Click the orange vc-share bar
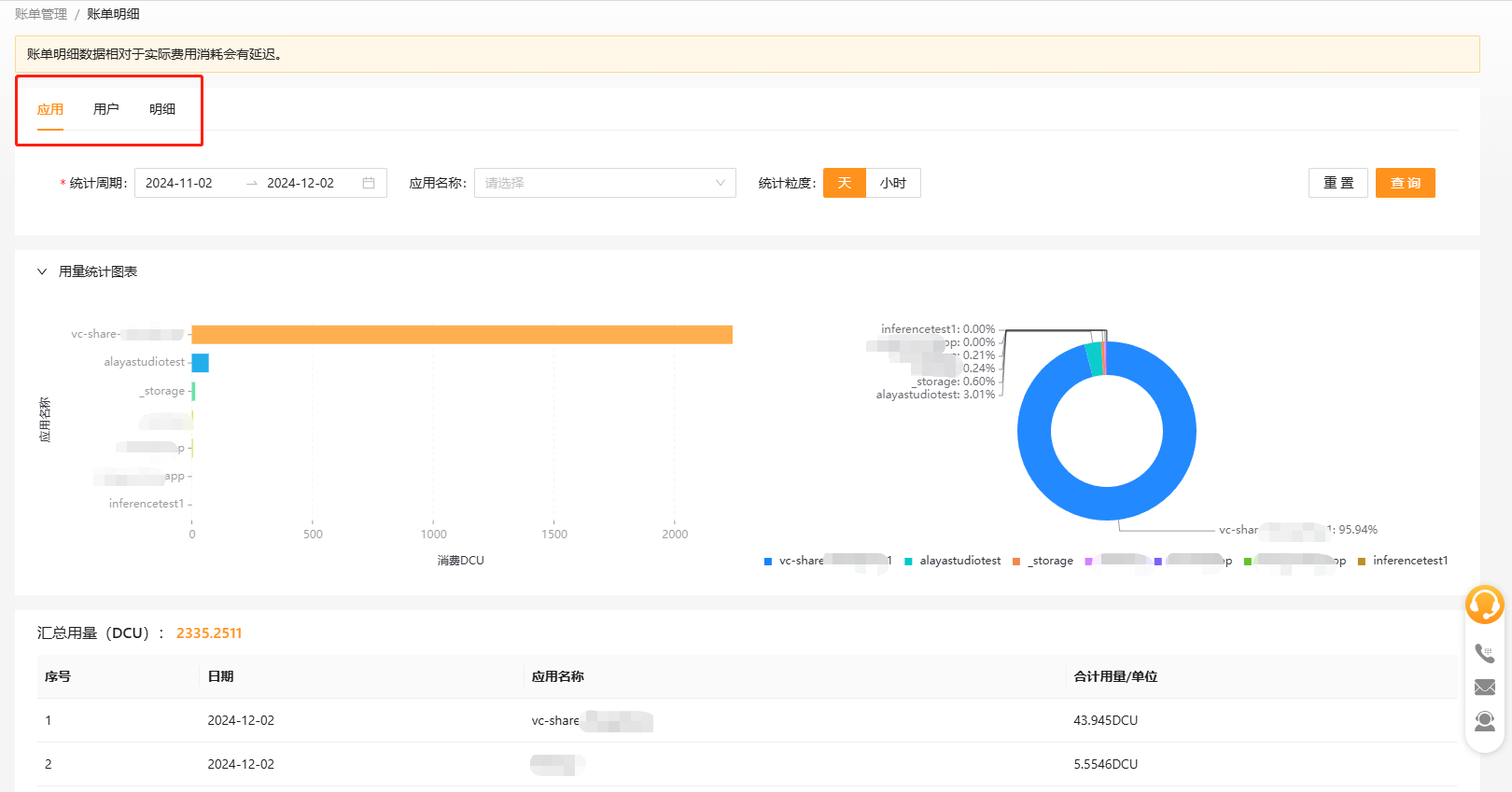Screen dimensions: 1512x792 pyautogui.click(x=462, y=334)
